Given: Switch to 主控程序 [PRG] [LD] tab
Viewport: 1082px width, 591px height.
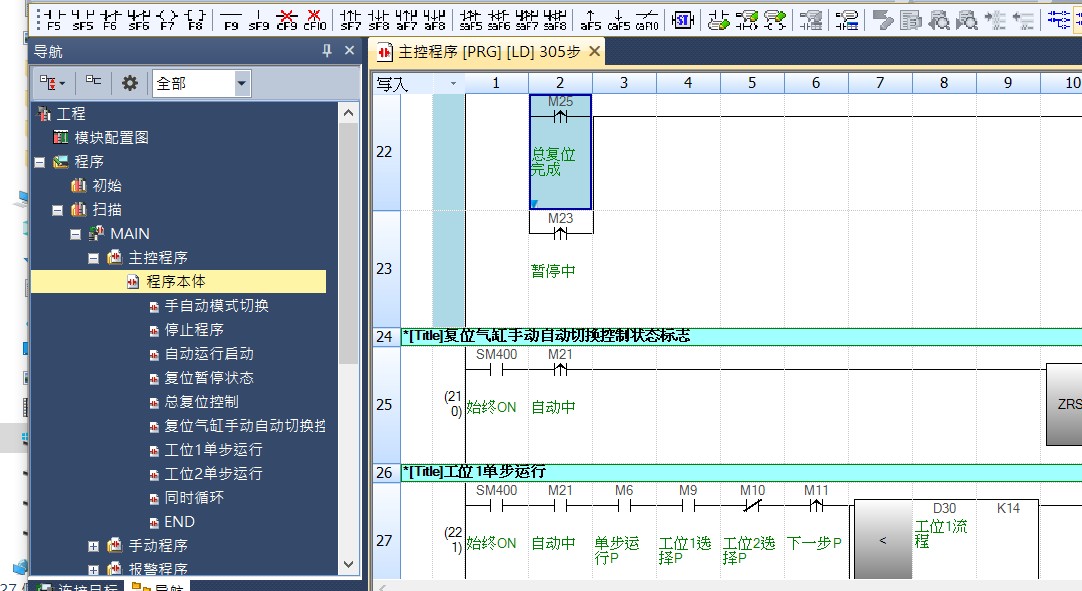Looking at the screenshot, I should (x=481, y=52).
